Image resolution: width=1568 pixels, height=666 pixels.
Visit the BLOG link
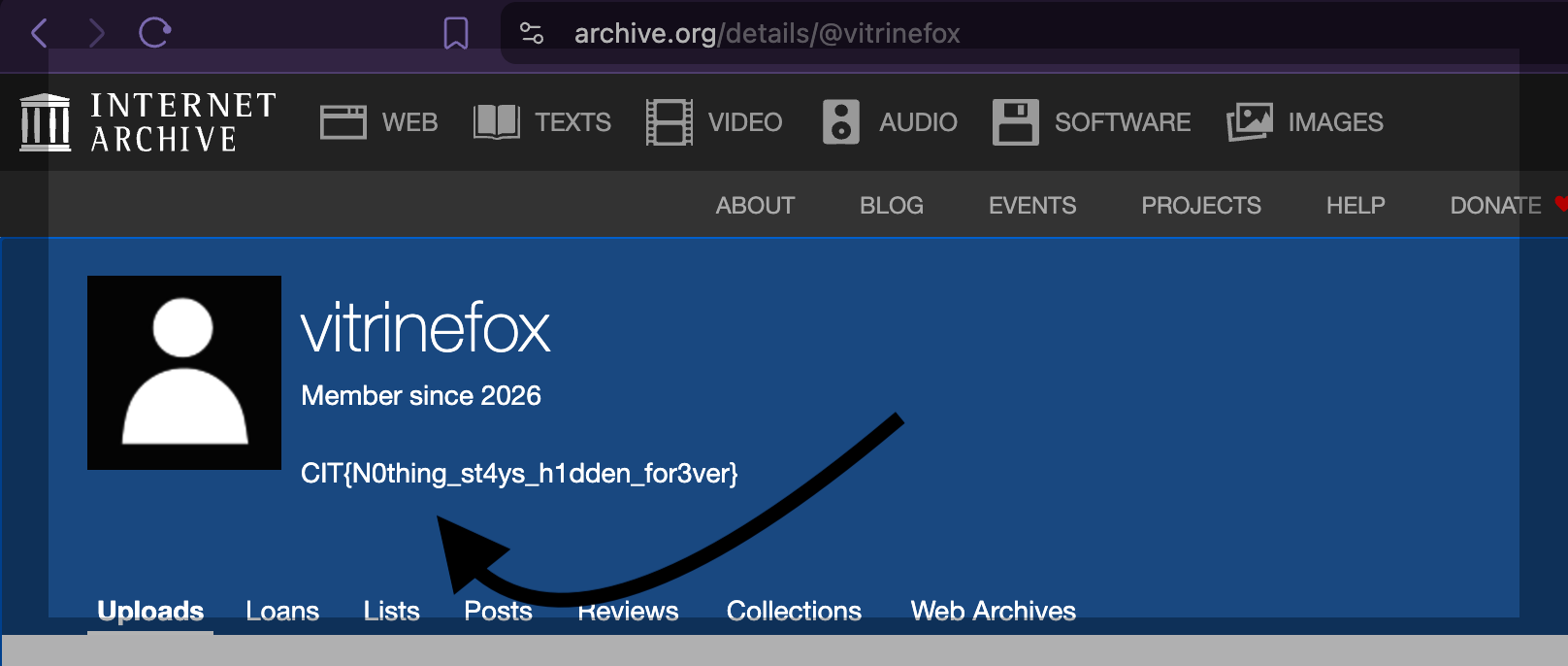coord(892,206)
